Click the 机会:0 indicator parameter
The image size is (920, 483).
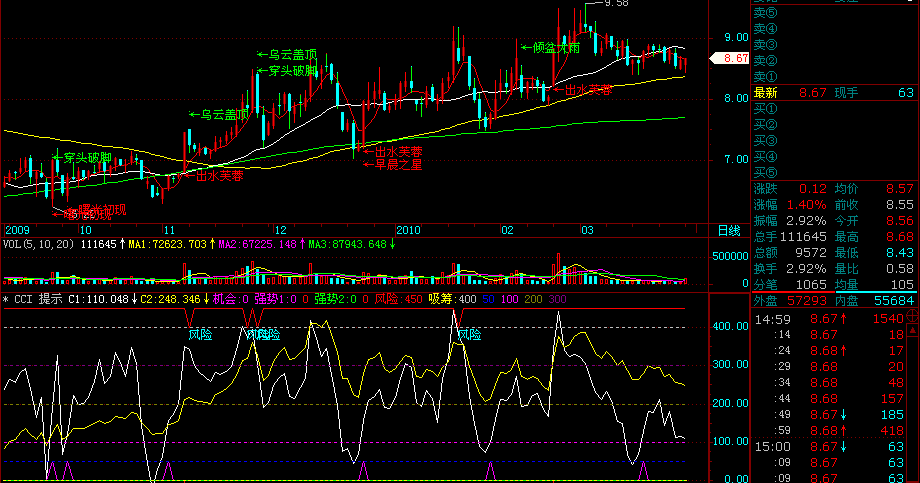[231, 299]
